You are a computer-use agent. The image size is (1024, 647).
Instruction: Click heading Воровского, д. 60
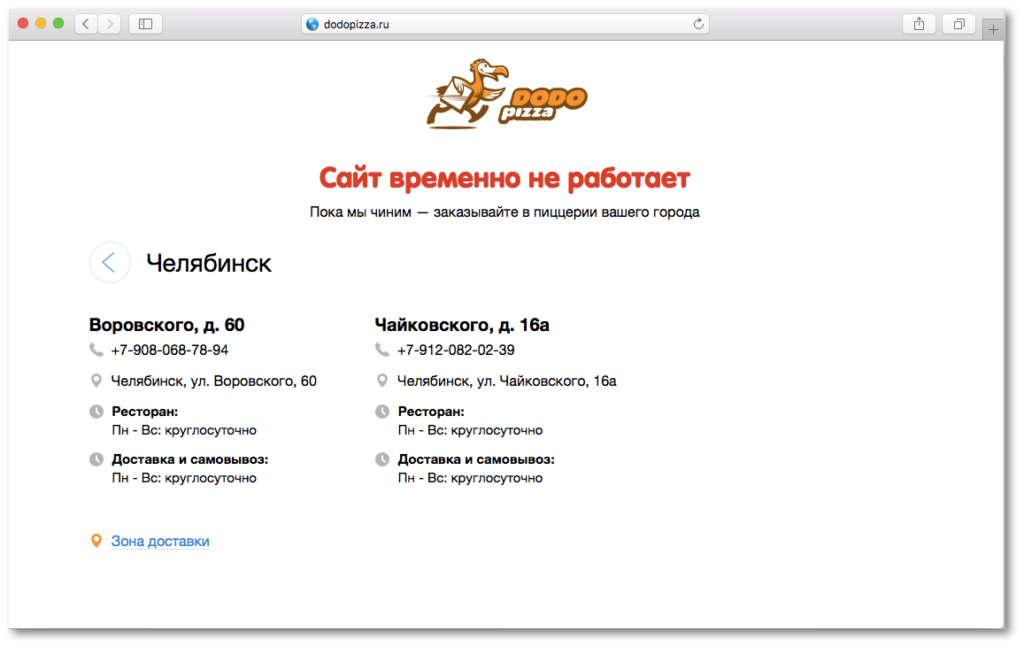tap(167, 324)
